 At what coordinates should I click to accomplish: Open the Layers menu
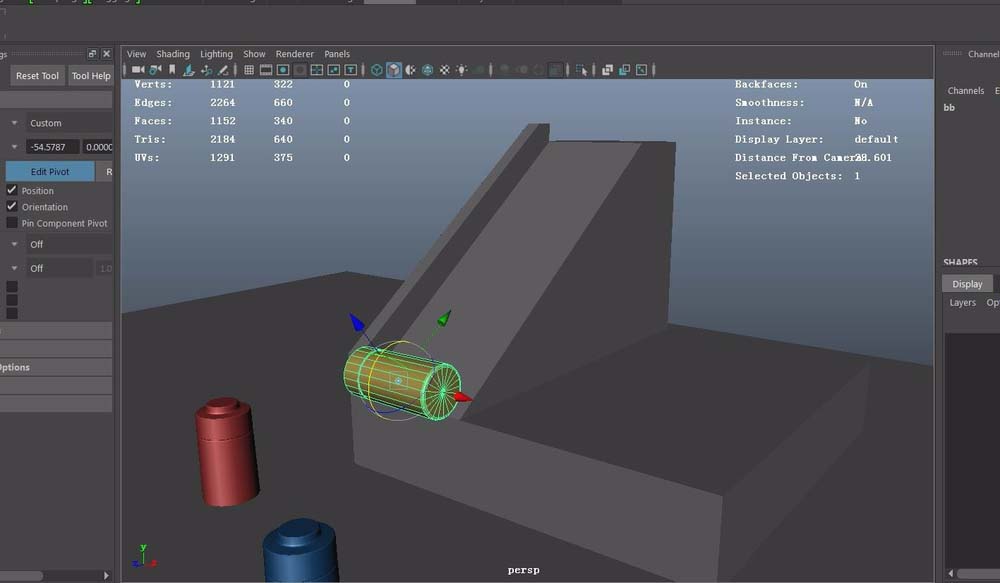pyautogui.click(x=962, y=302)
